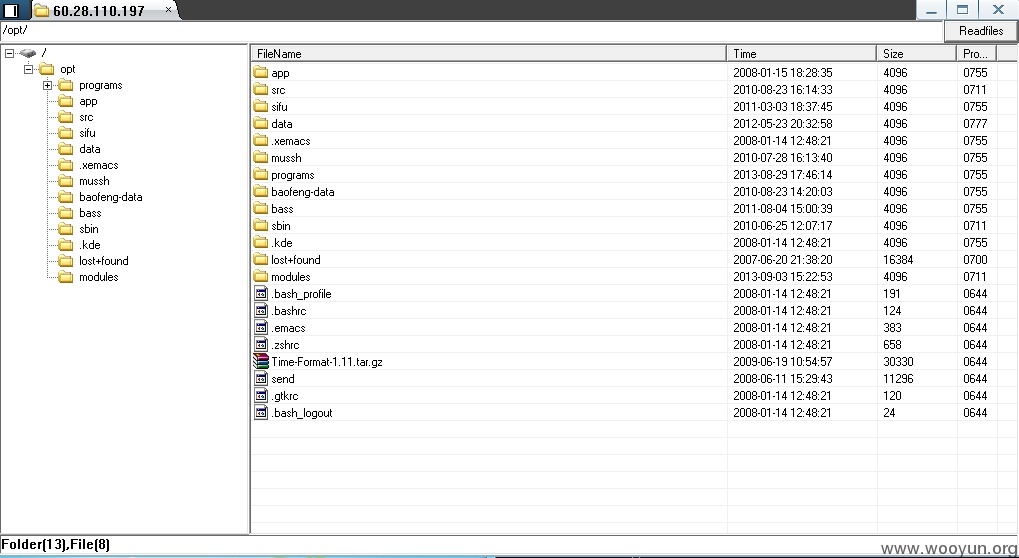Screen dimensions: 1019x558
Task: Click the .gtkrc file icon
Action: [261, 396]
